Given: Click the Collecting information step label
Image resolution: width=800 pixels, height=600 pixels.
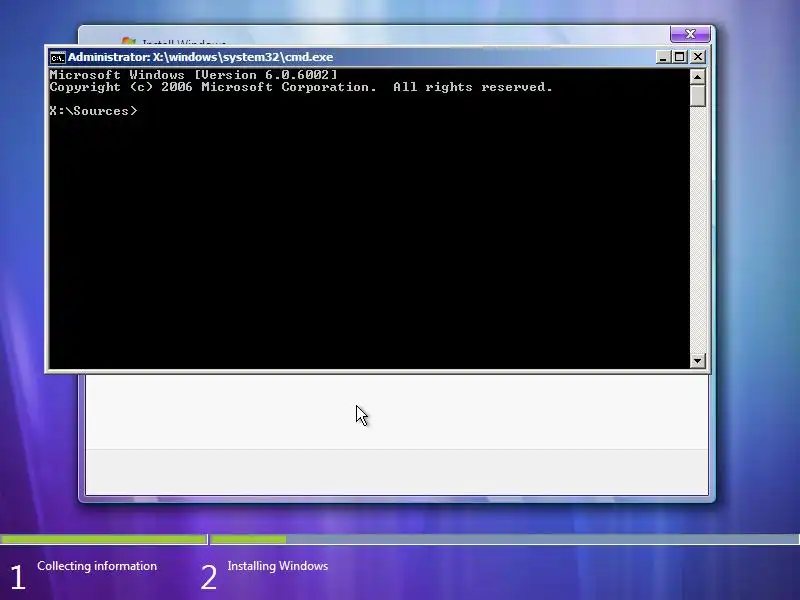Looking at the screenshot, I should point(97,566).
